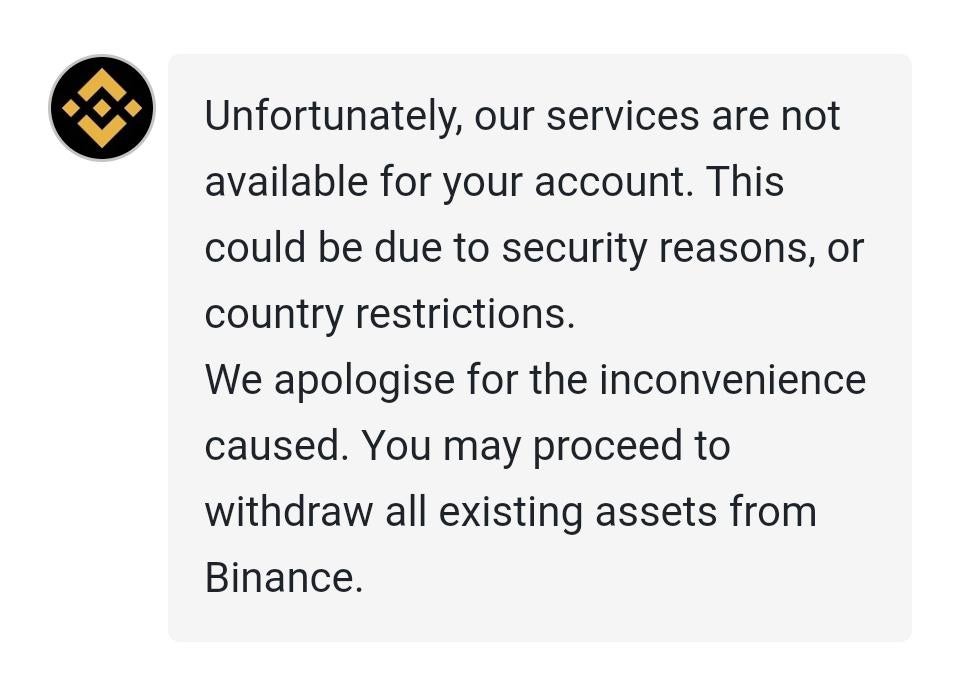Image resolution: width=959 pixels, height=687 pixels.
Task: Click the word "services" in first line
Action: click(622, 116)
